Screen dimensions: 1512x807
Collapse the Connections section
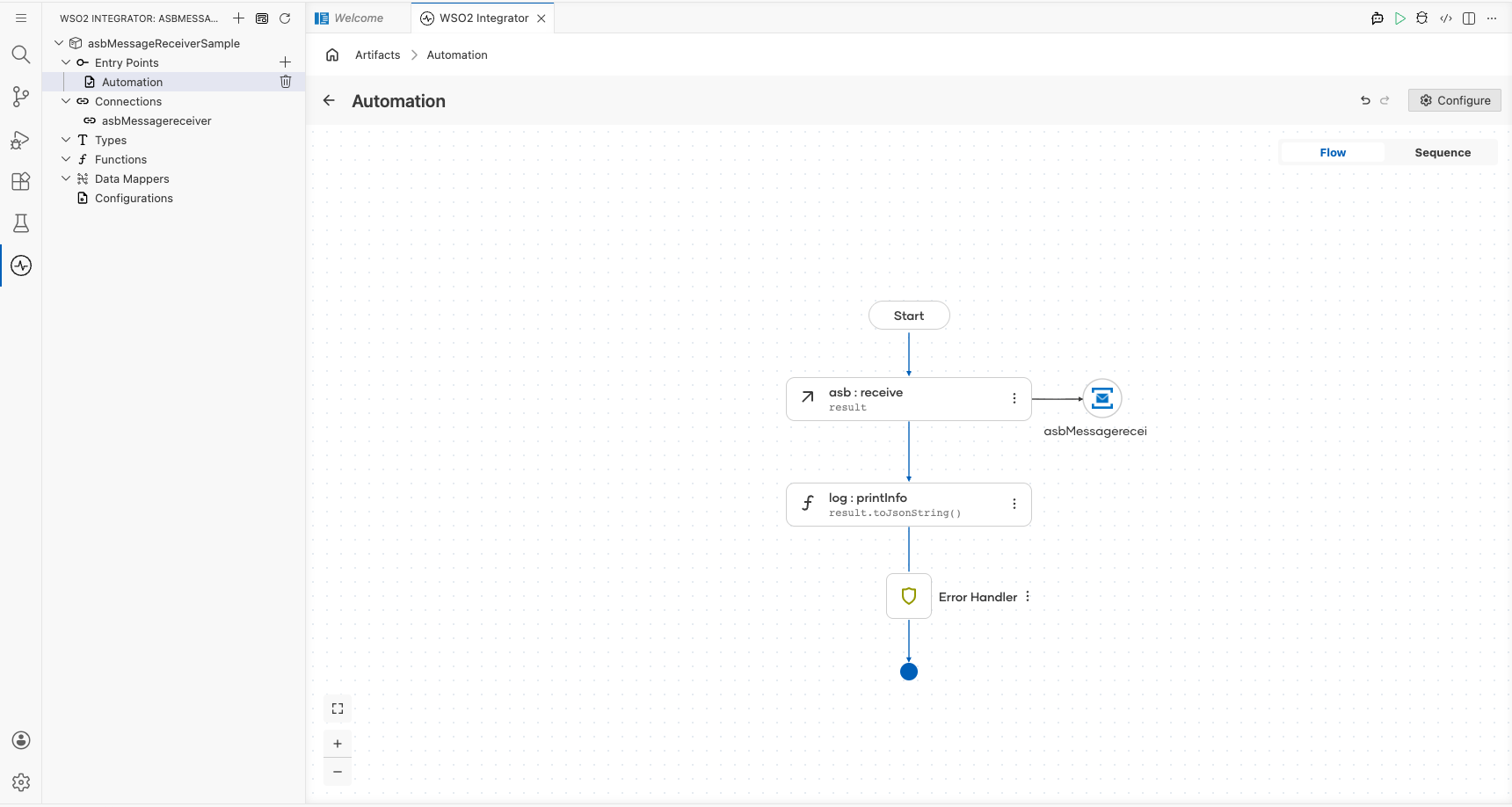point(66,101)
